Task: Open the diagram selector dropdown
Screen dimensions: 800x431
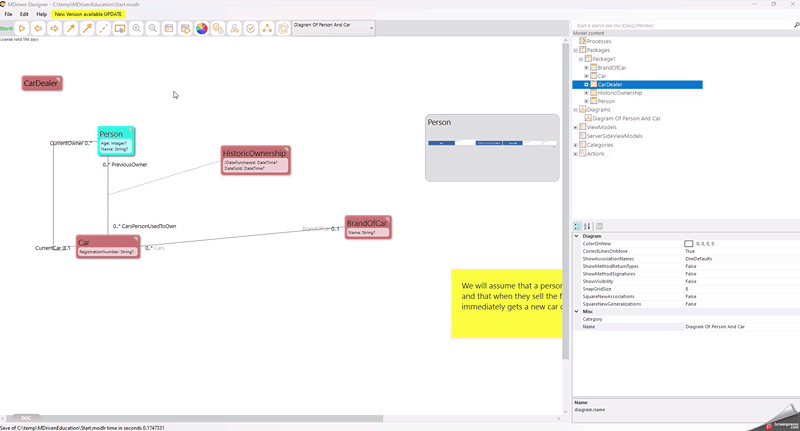Action: (371, 29)
